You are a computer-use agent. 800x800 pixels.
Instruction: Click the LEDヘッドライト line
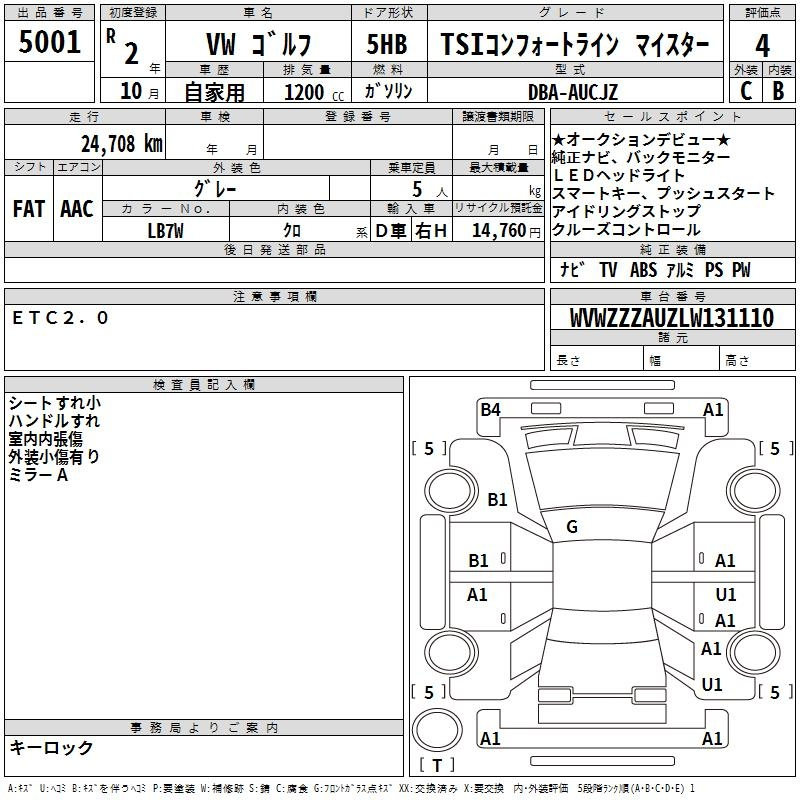[x=618, y=175]
